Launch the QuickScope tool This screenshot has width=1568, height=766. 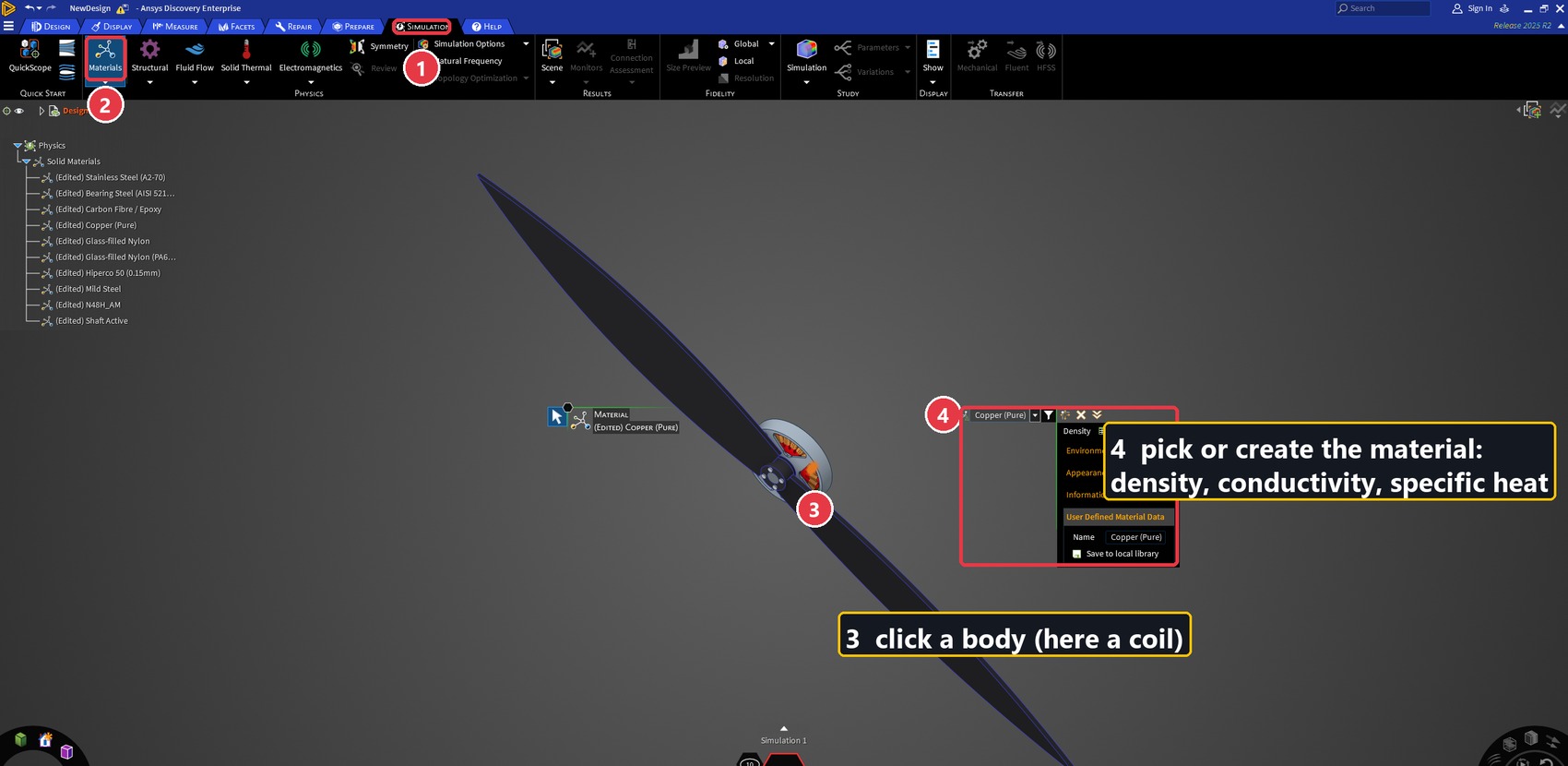pos(30,56)
